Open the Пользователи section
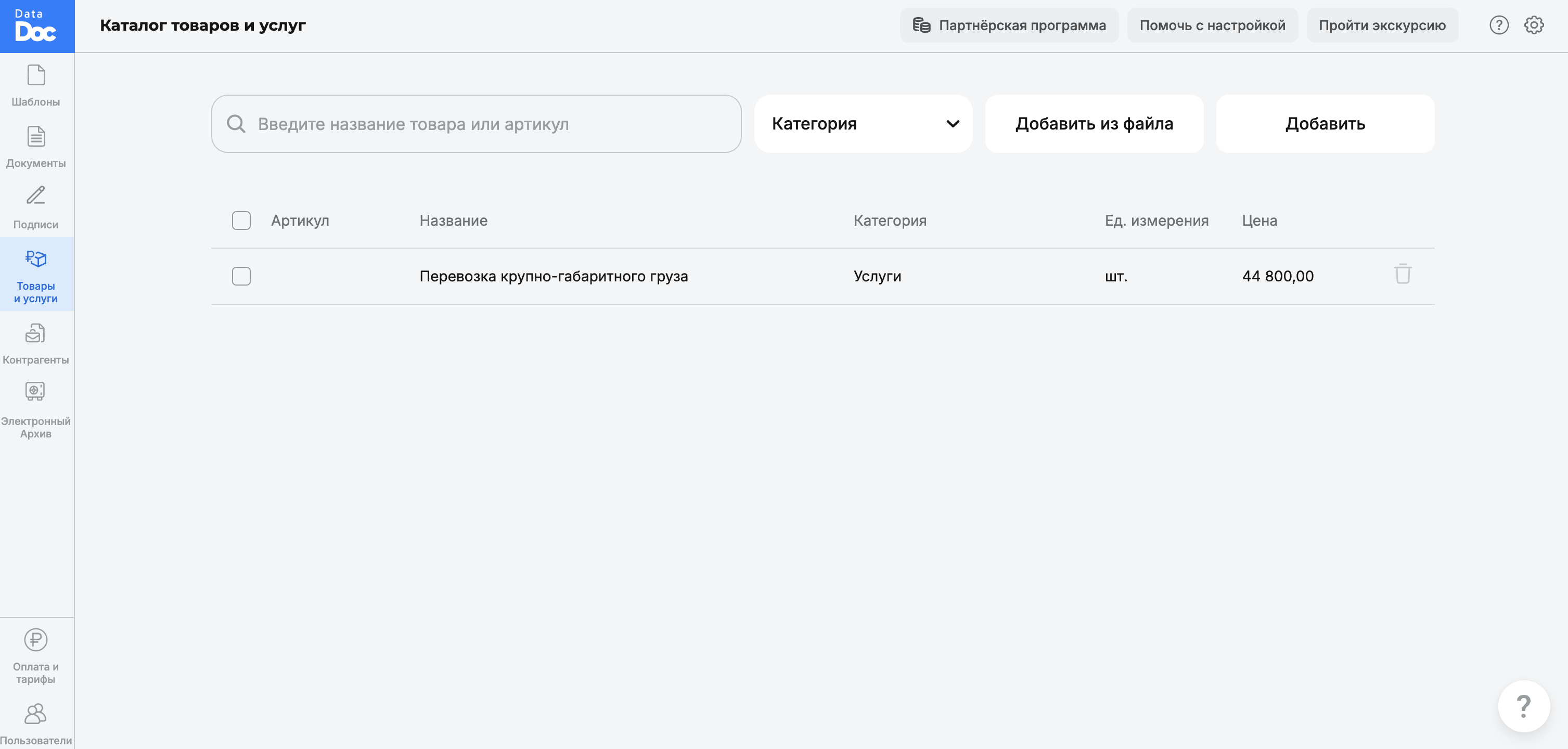The image size is (1568, 749). [x=36, y=724]
